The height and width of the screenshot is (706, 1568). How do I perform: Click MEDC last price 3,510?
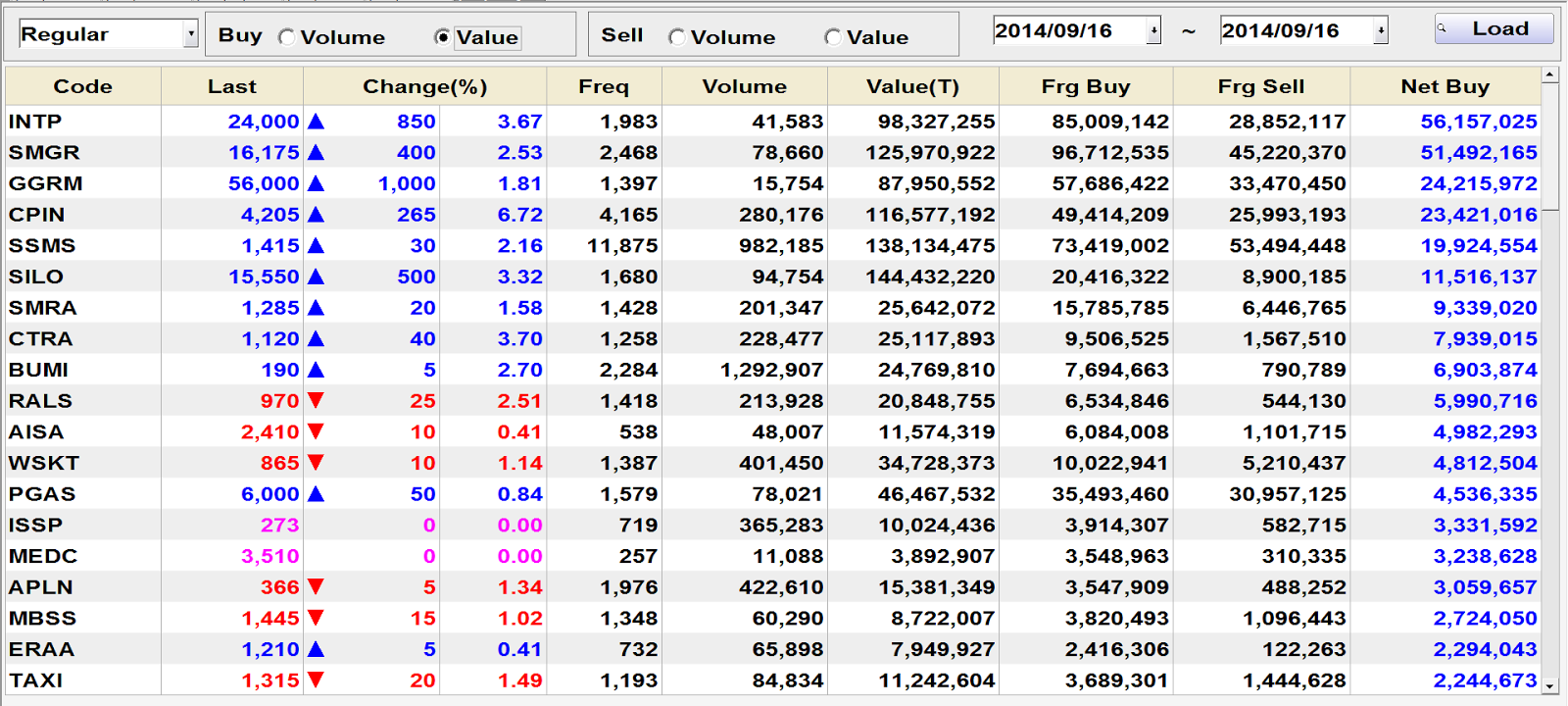pos(270,556)
